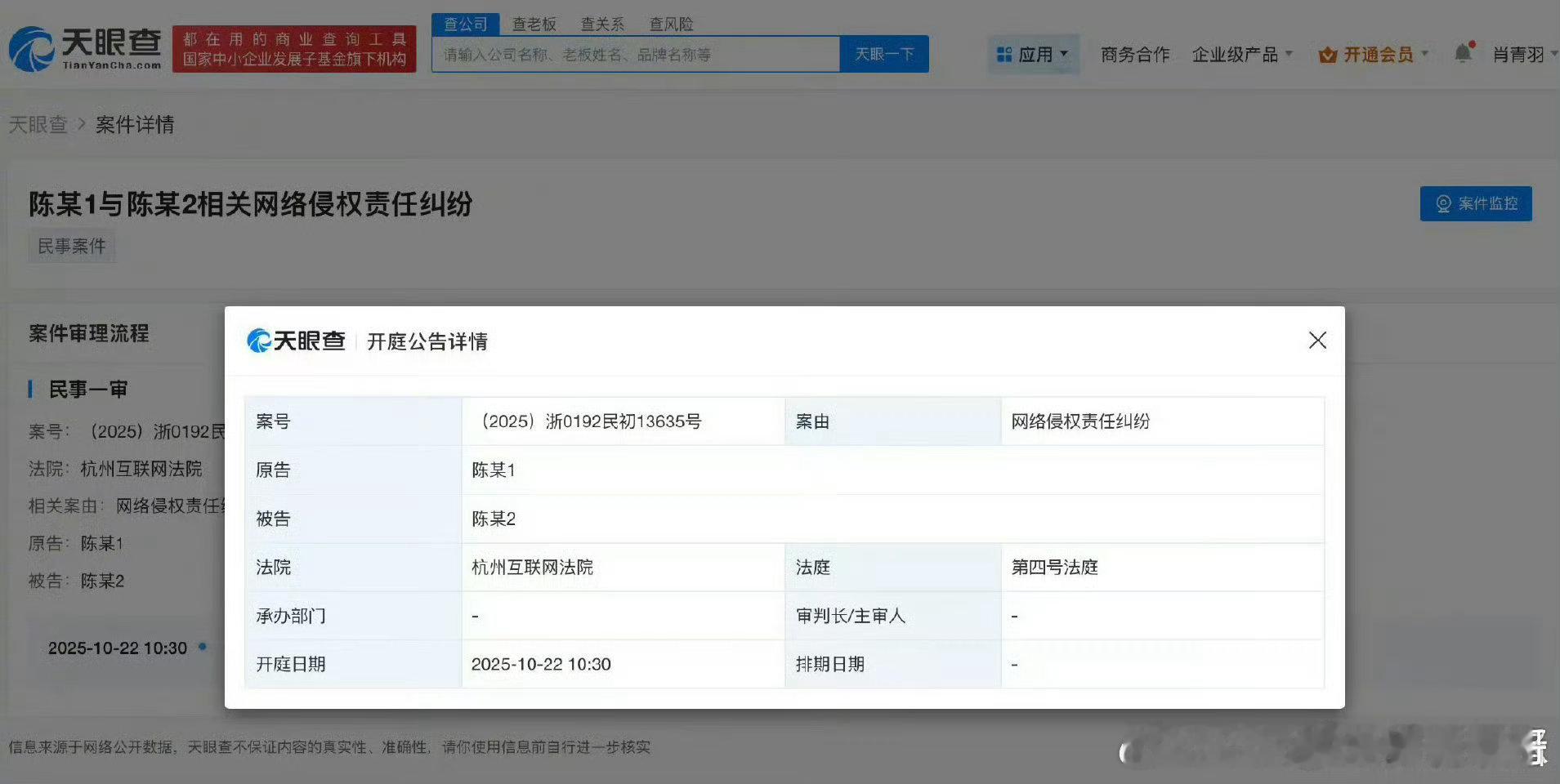The width and height of the screenshot is (1560, 784).
Task: Click the notification bell icon
Action: pos(1464,53)
